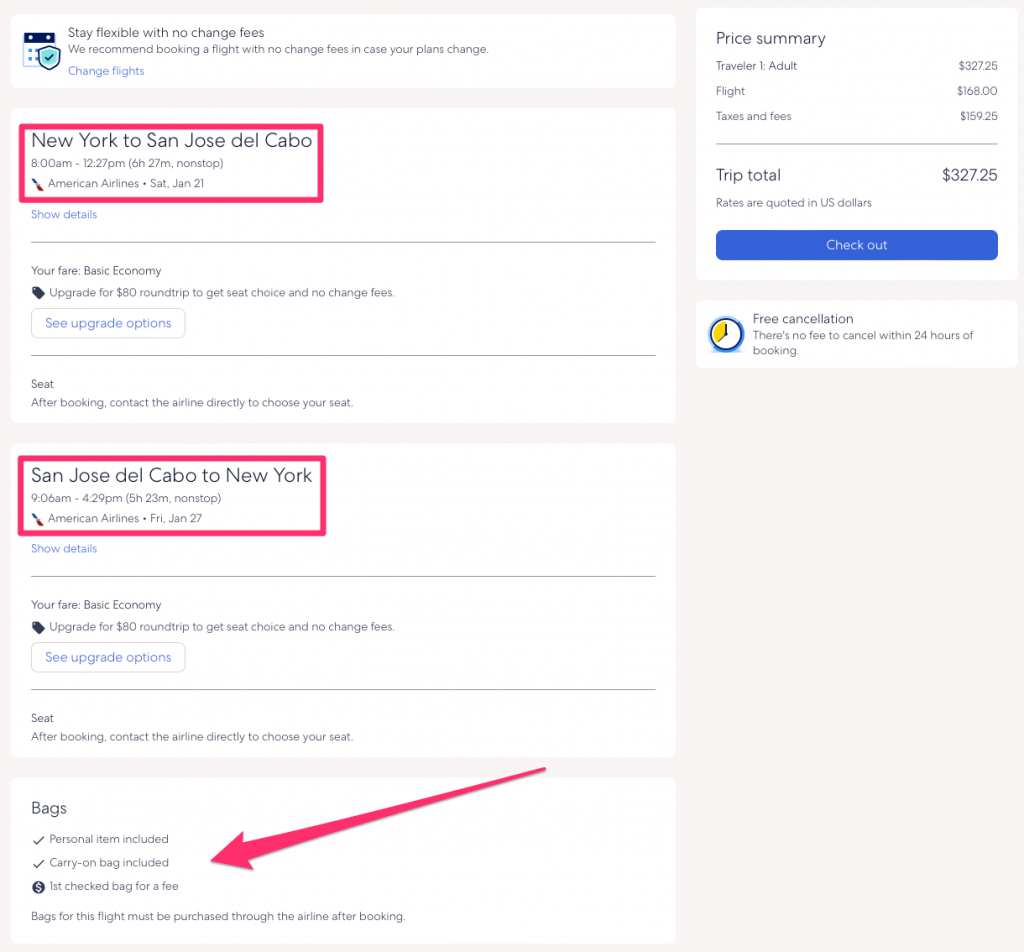Click the checkmark next to Personal item included
Viewport: 1024px width, 952px height.
pyautogui.click(x=38, y=840)
